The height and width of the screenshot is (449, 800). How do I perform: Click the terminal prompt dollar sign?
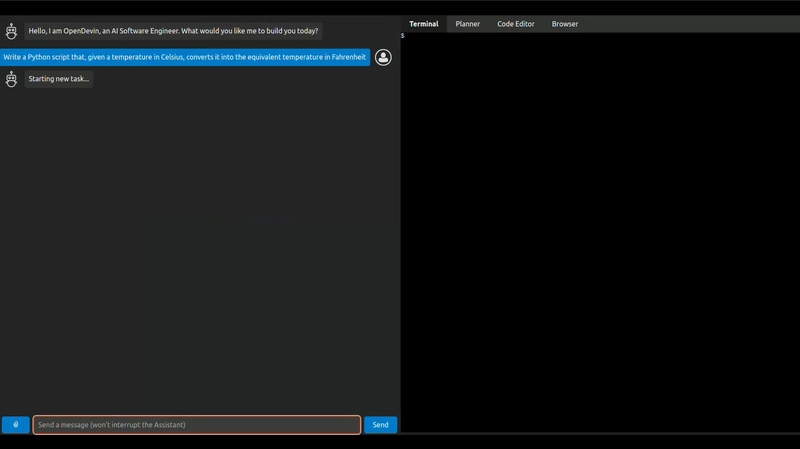pyautogui.click(x=403, y=36)
